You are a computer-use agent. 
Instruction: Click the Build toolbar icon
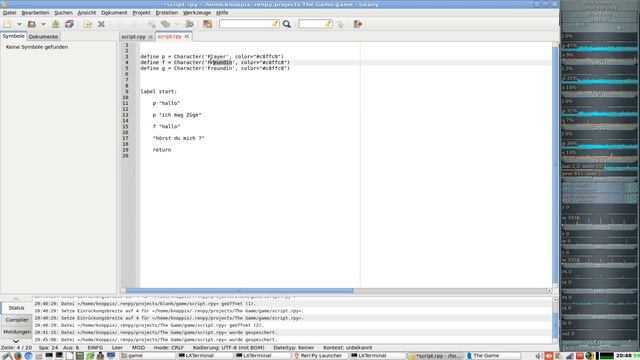(x=165, y=24)
